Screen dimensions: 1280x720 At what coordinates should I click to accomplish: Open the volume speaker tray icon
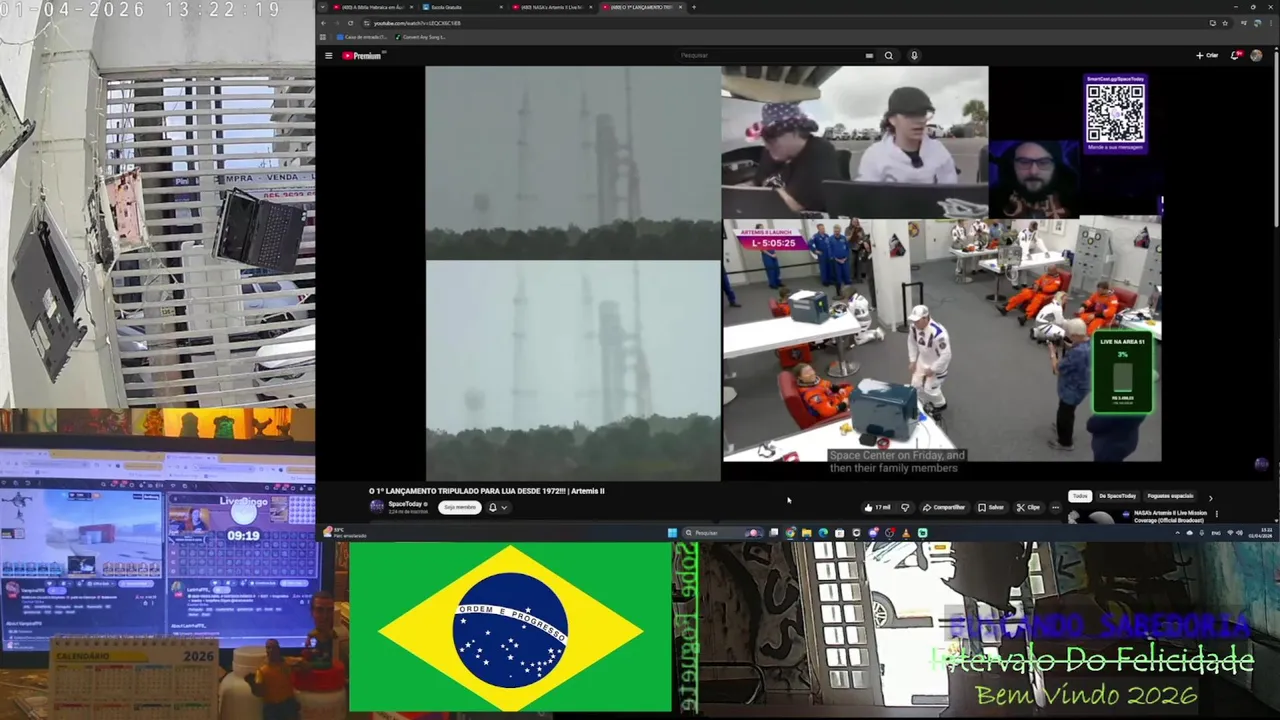click(x=1239, y=533)
